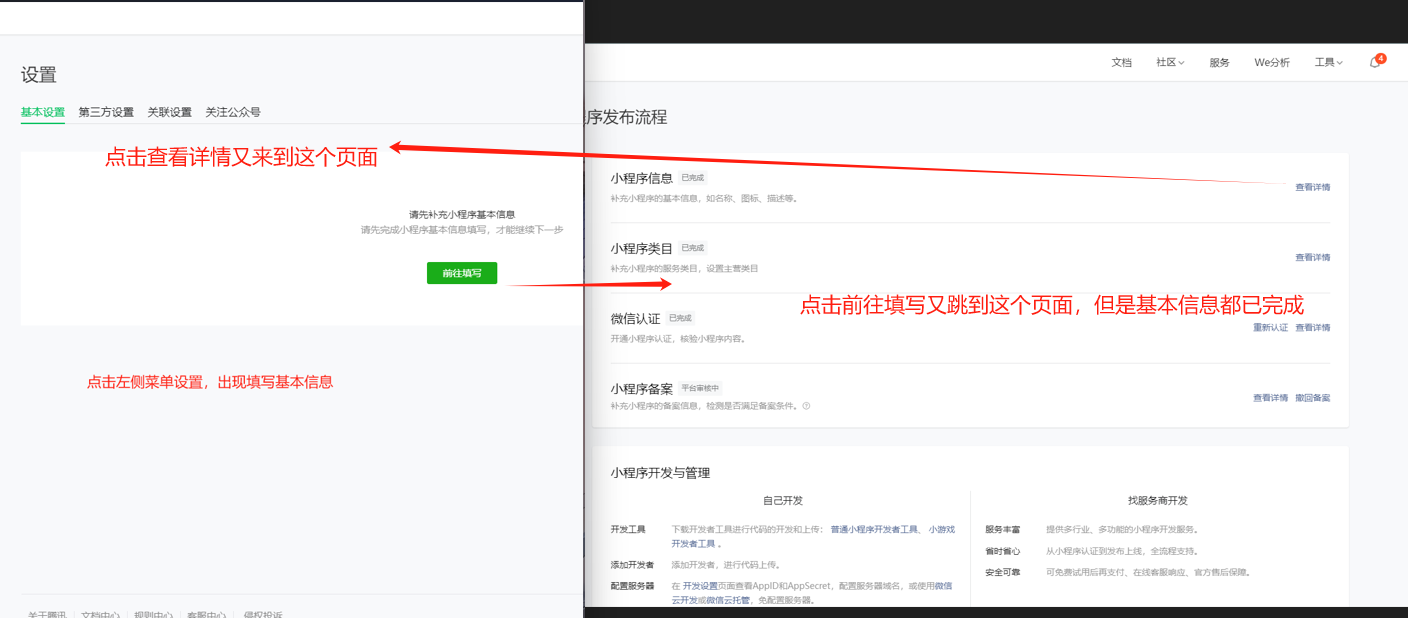Switch to the 关注公众号 tab

pyautogui.click(x=233, y=112)
